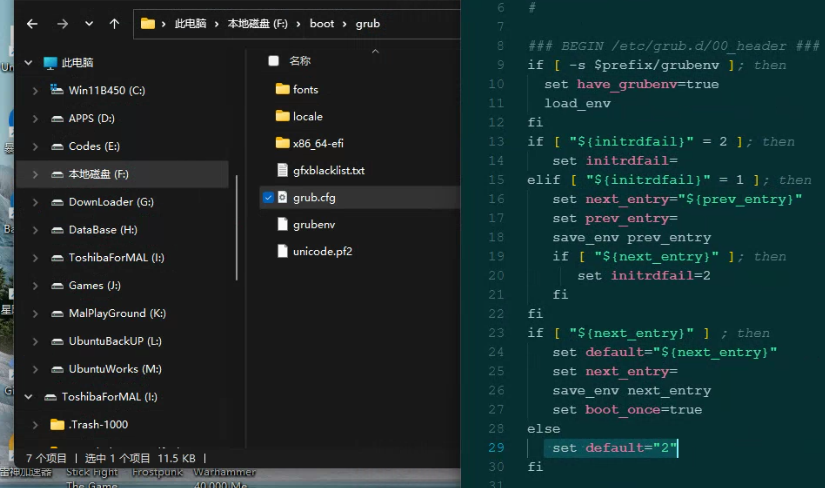Screen dimensions: 825x488
Task: Go back in File Explorer
Action: coord(32,24)
